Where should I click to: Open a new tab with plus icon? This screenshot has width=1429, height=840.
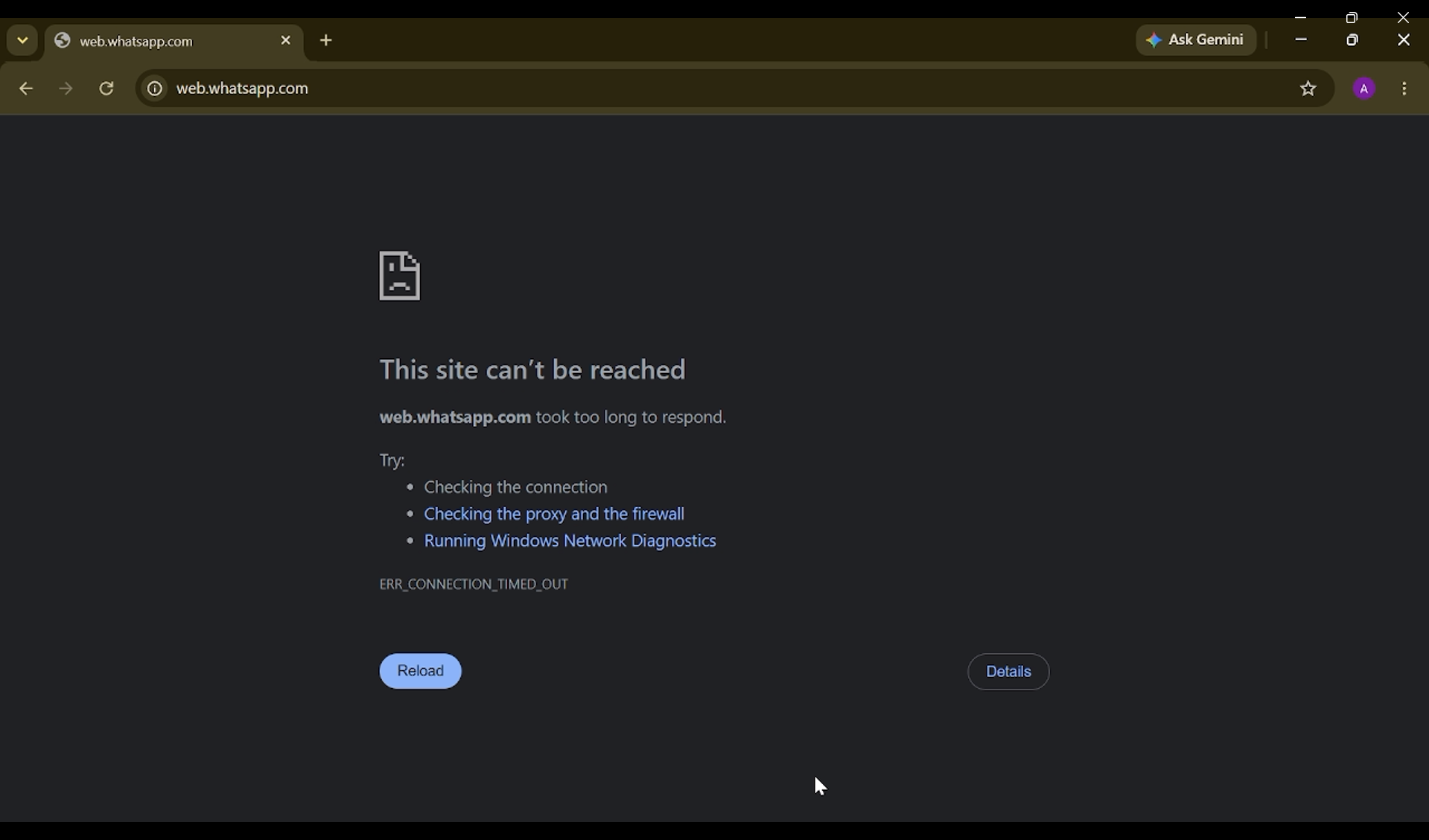[x=326, y=41]
